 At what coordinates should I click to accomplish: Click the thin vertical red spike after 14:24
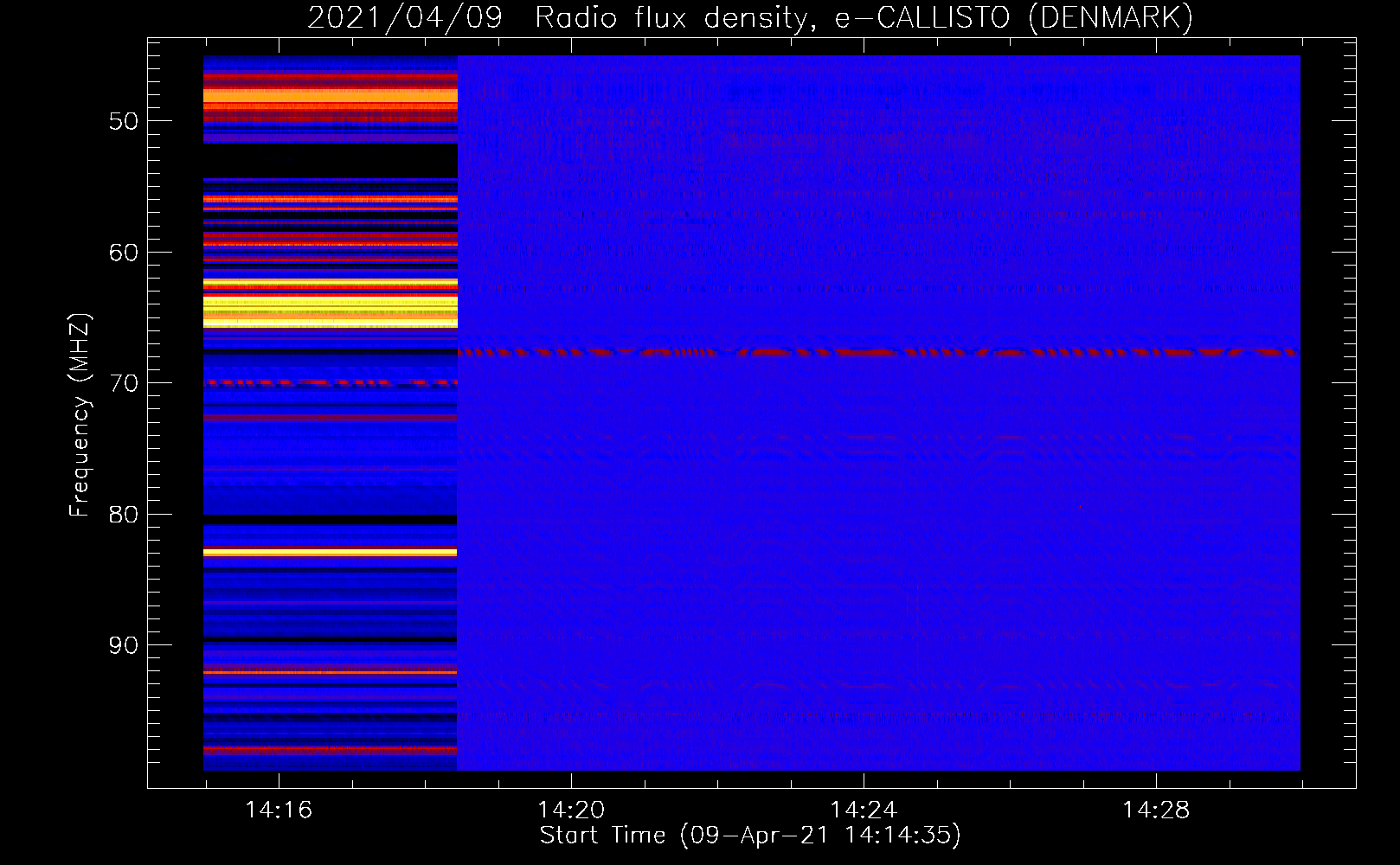(x=917, y=633)
